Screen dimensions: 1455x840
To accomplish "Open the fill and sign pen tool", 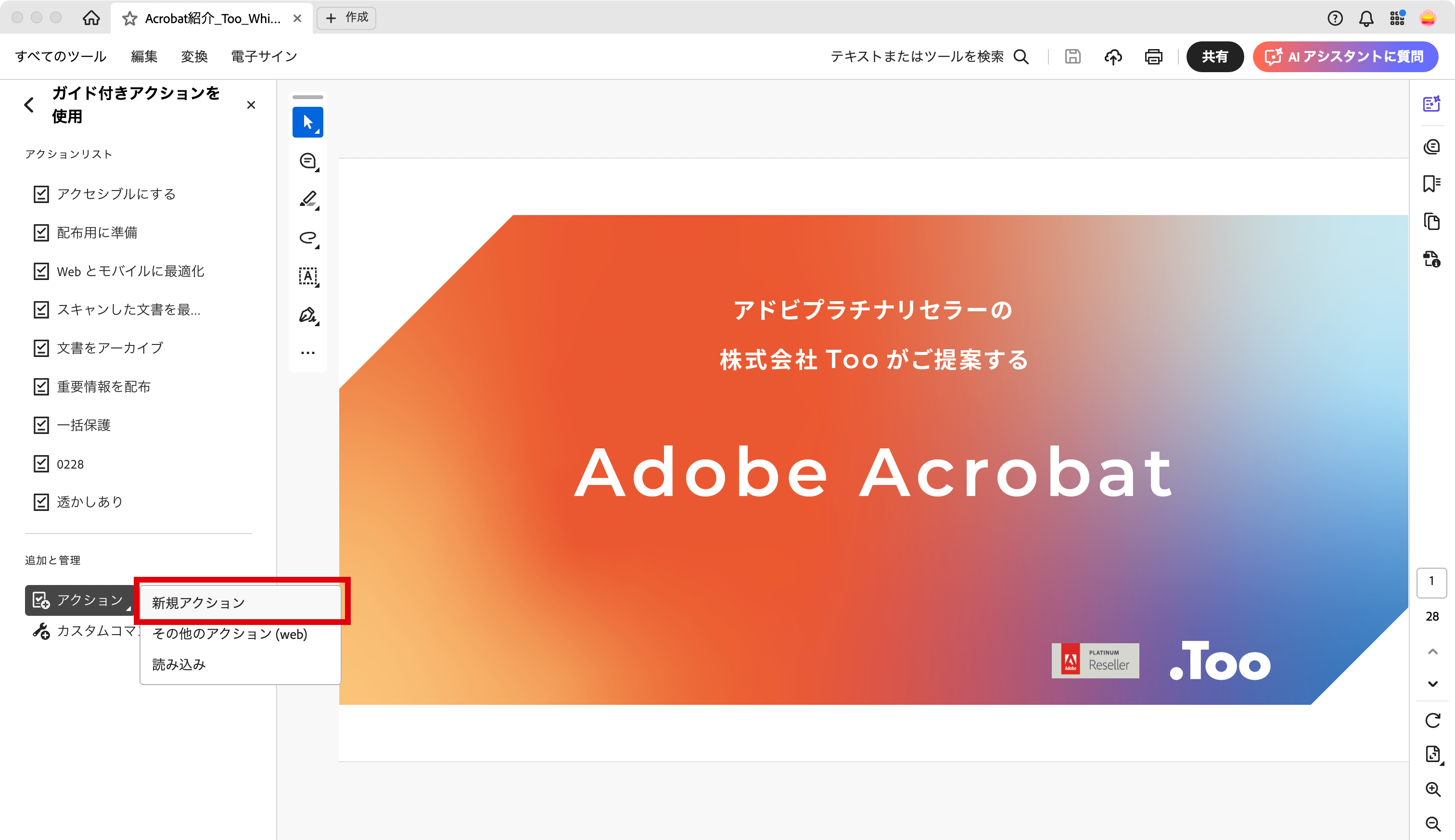I will point(308,315).
